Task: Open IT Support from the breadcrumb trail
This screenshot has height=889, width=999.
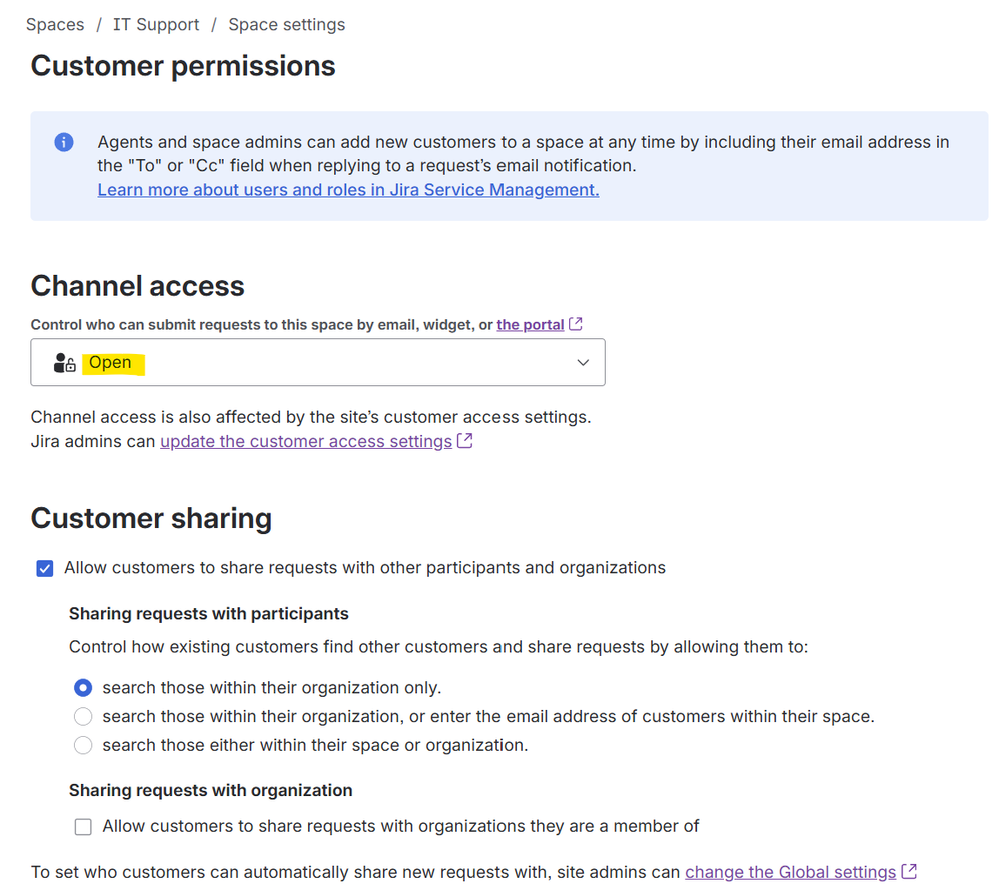Action: [x=156, y=24]
